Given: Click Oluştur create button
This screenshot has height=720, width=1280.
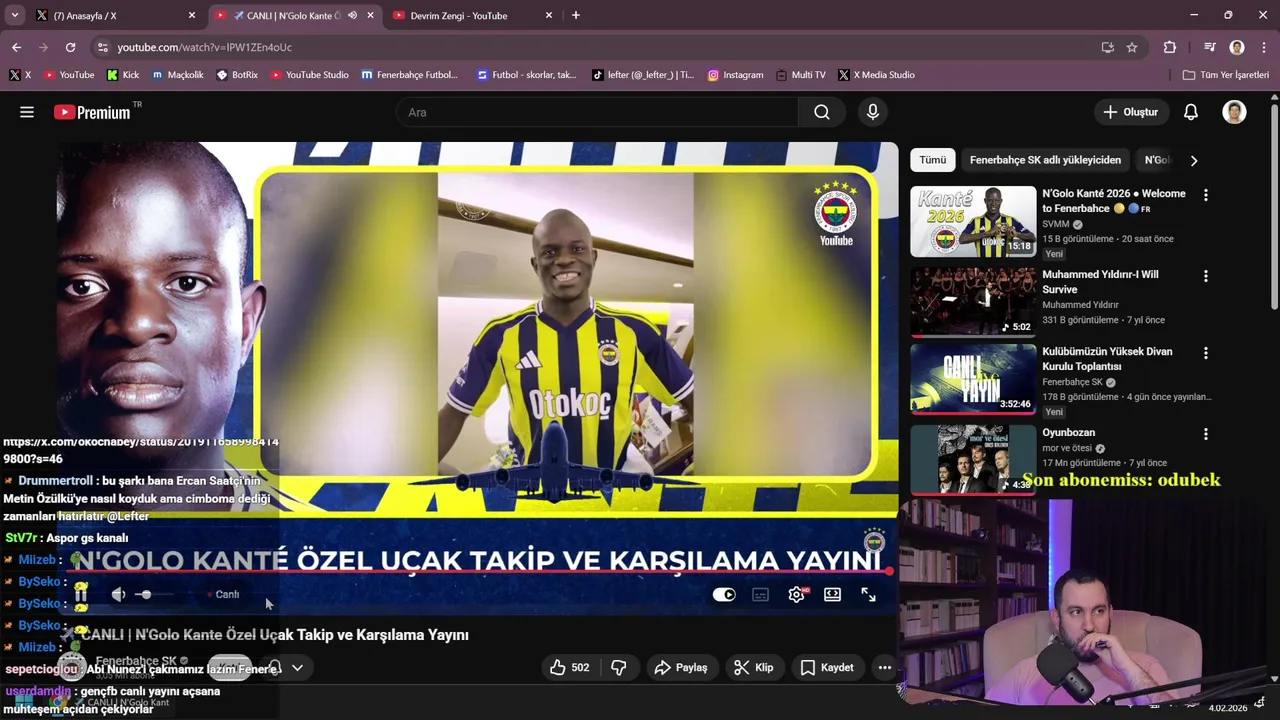Looking at the screenshot, I should (1131, 112).
